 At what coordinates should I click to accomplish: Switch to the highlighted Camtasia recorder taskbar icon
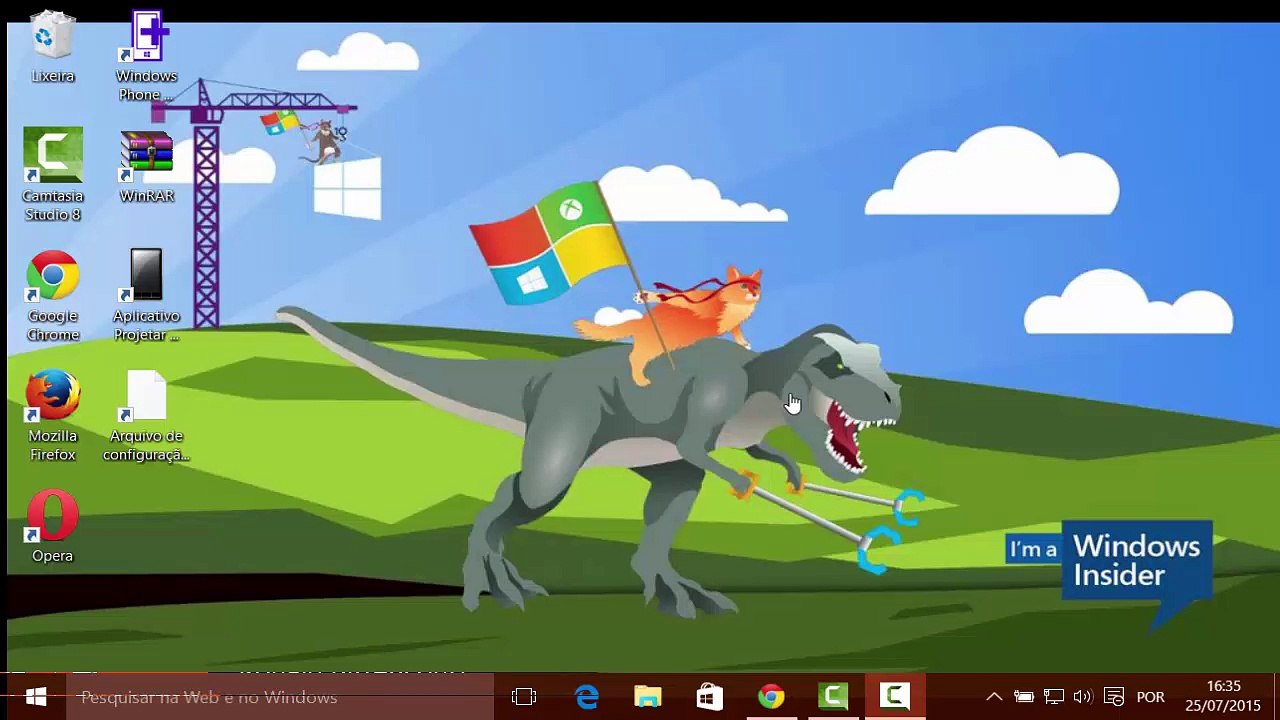(x=895, y=697)
